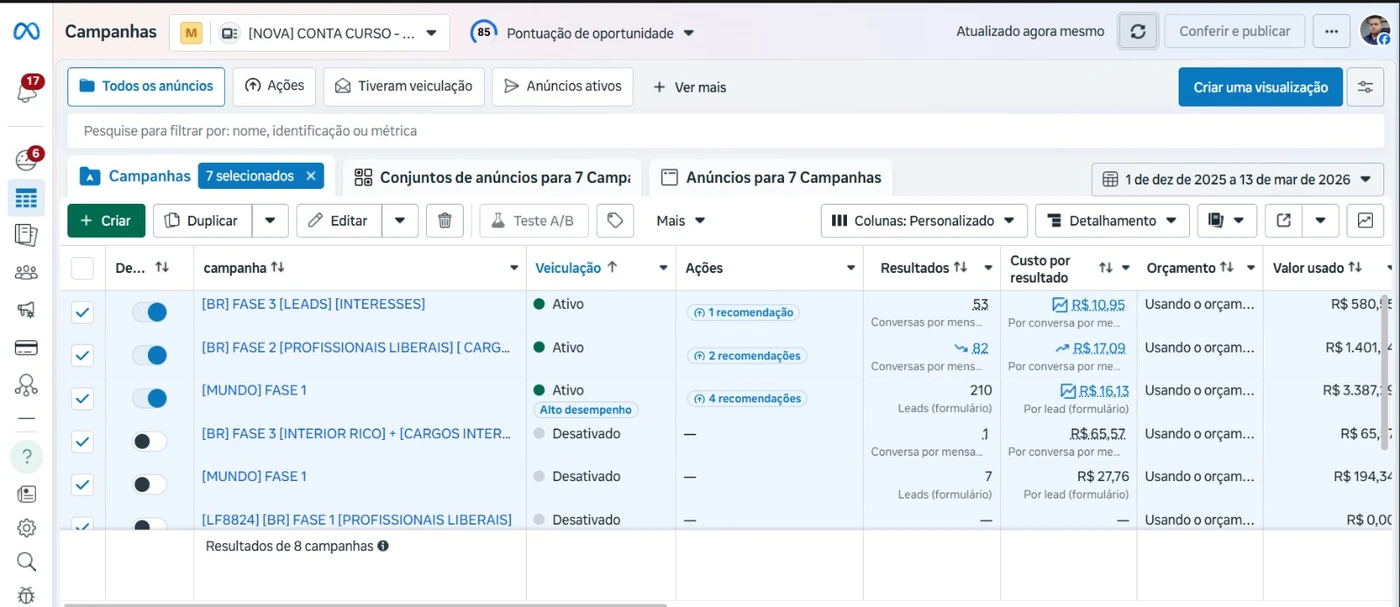The height and width of the screenshot is (607, 1400).
Task: Open the Editar dropdown arrow
Action: click(x=400, y=220)
